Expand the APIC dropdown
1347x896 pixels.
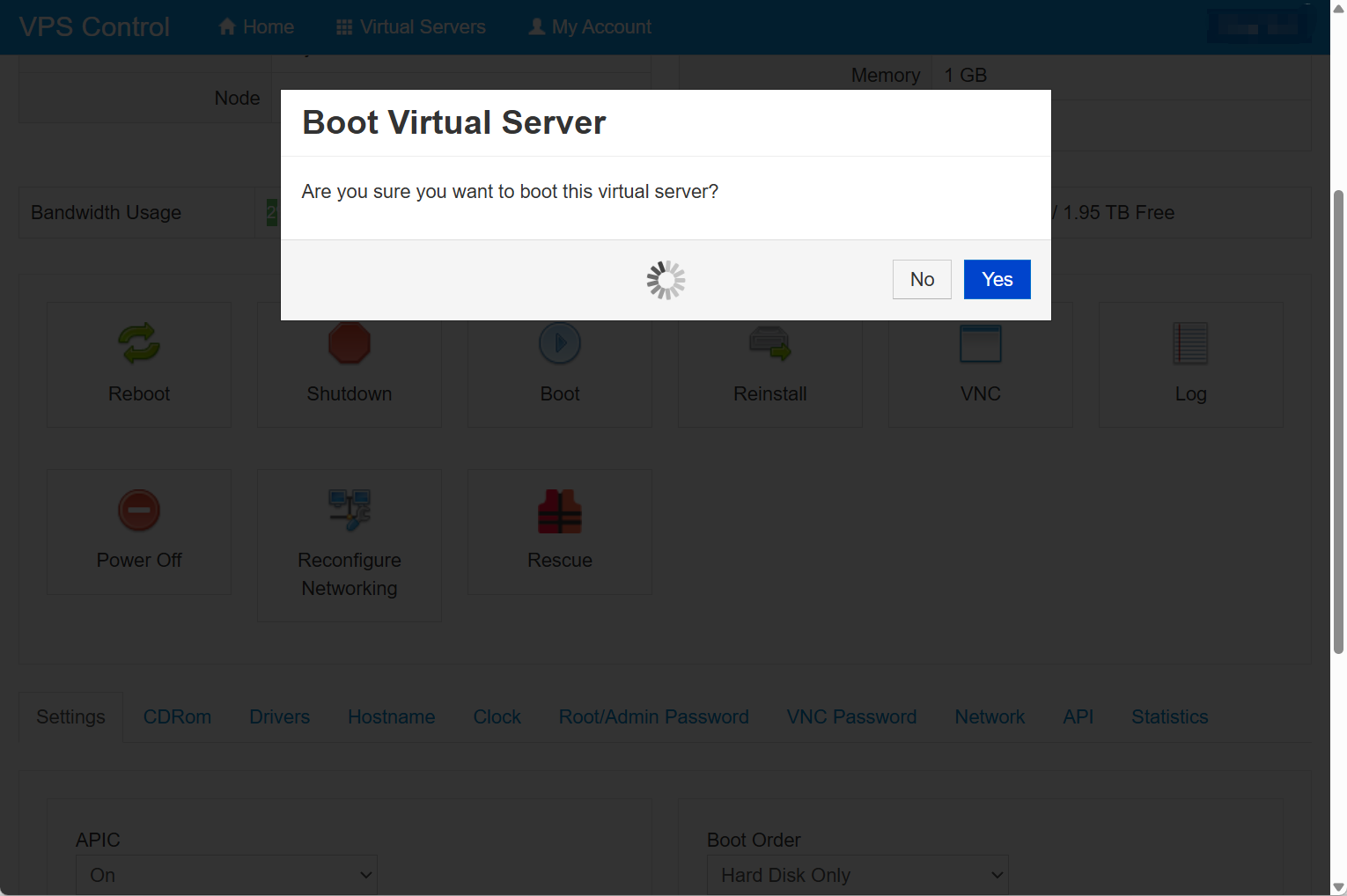click(226, 875)
